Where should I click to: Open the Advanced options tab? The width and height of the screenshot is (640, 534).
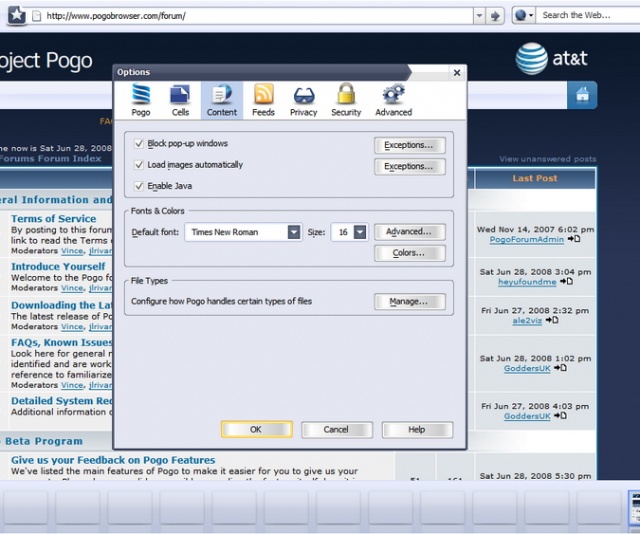point(393,100)
